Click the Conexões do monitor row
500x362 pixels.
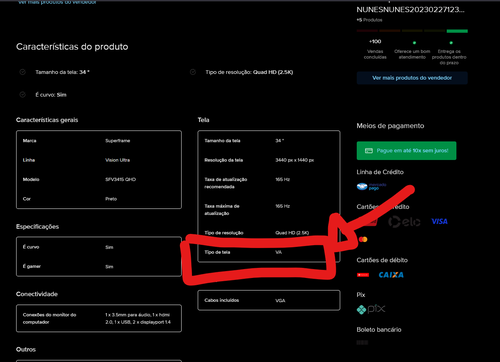coord(99,318)
